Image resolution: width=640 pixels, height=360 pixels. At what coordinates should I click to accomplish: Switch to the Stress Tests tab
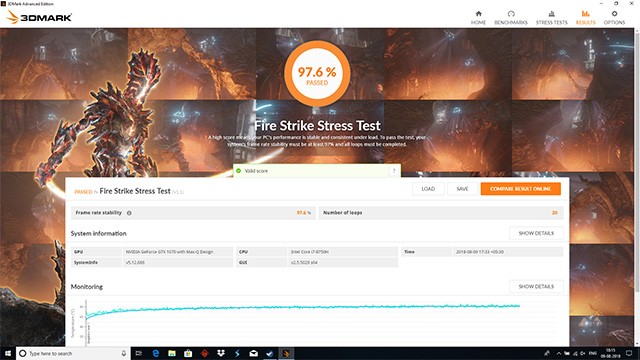tap(551, 18)
